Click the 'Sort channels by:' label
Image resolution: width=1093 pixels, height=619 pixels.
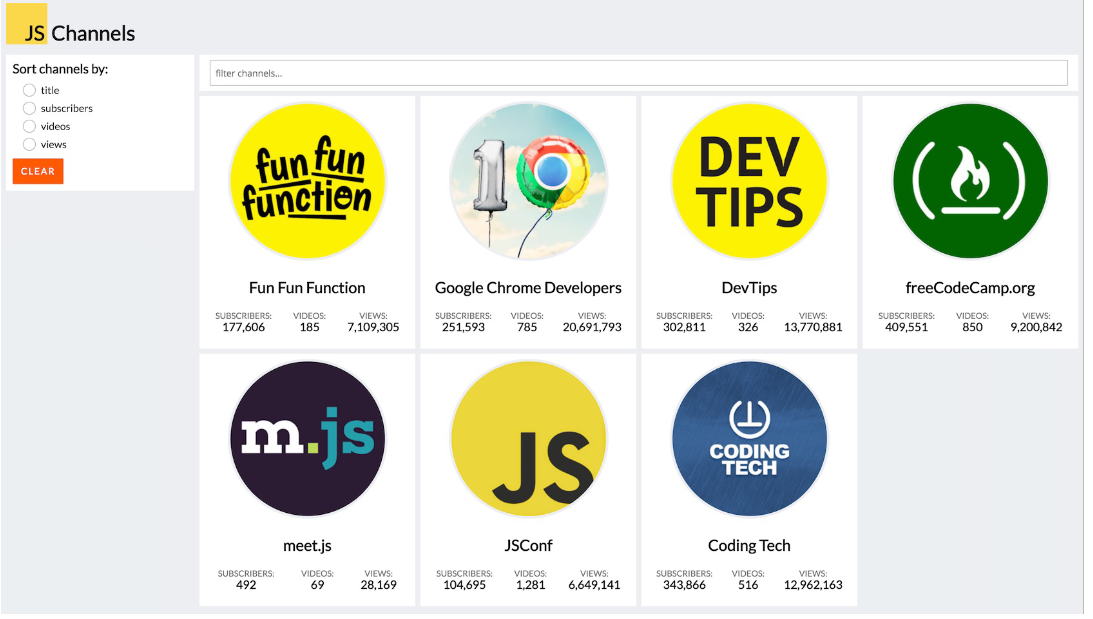coord(61,69)
